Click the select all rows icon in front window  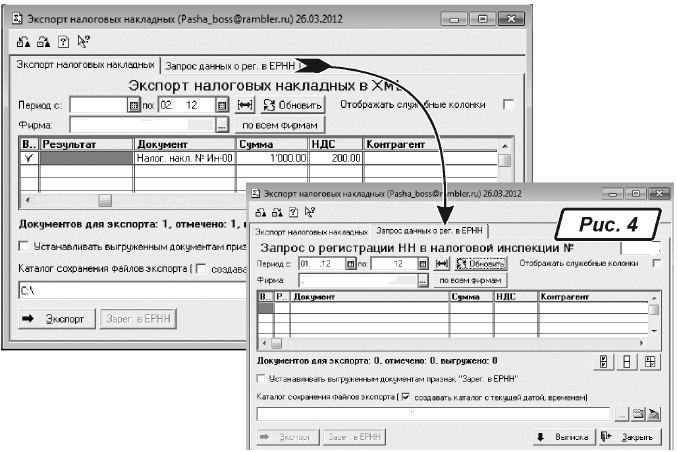pyautogui.click(x=604, y=362)
